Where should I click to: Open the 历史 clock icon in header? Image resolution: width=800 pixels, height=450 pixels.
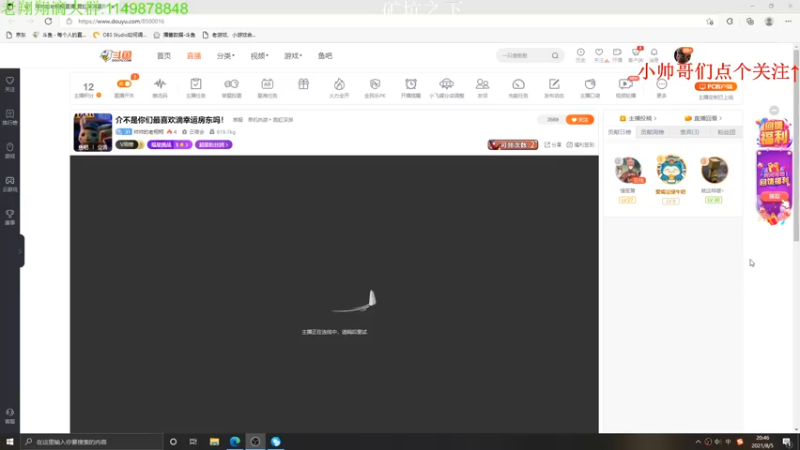[581, 52]
